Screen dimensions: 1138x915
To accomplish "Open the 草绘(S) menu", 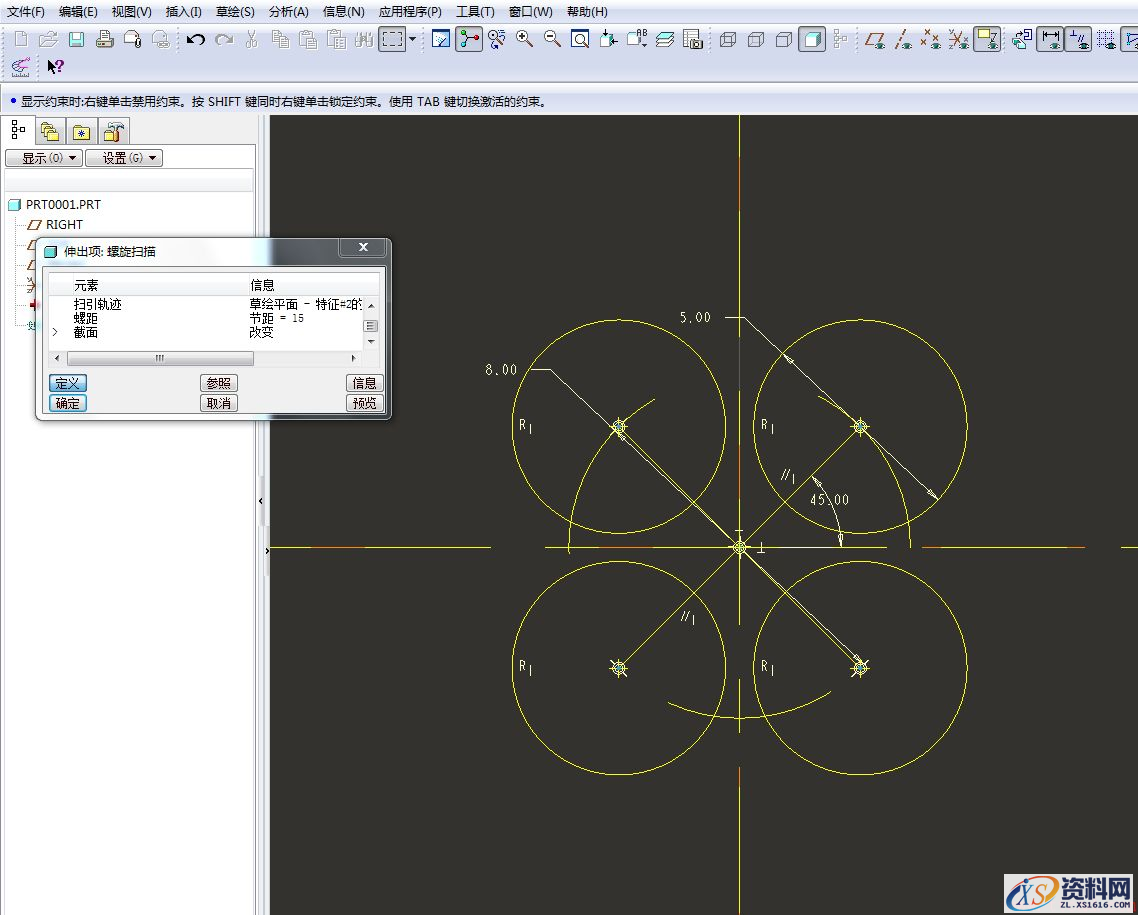I will coord(235,12).
